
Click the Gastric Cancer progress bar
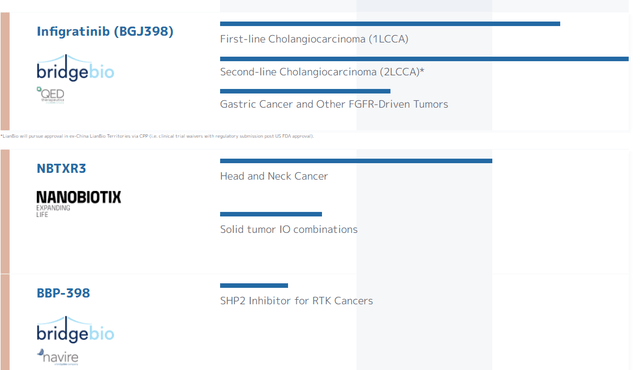point(305,91)
